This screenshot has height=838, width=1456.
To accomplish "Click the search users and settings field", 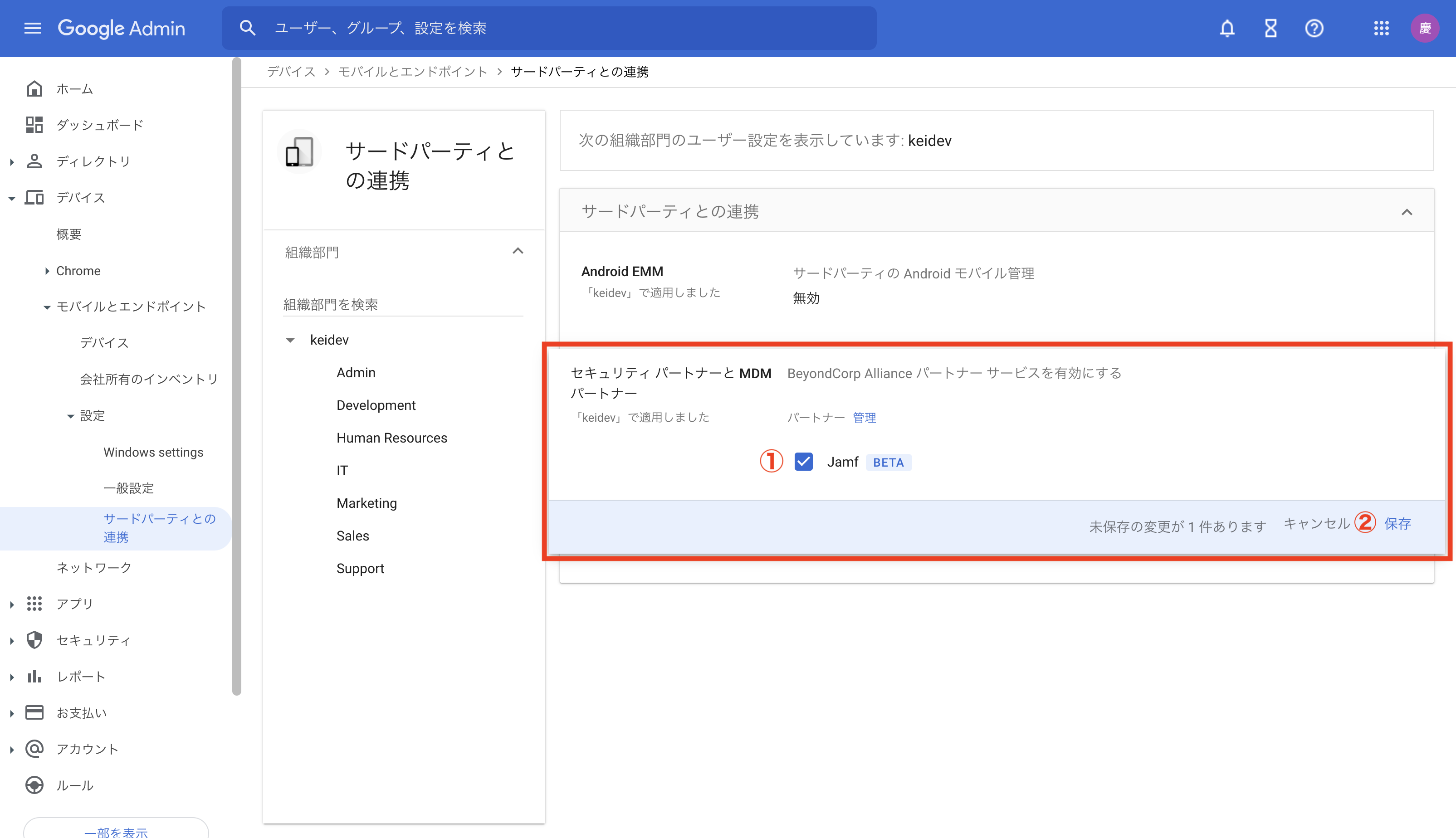I will point(549,28).
